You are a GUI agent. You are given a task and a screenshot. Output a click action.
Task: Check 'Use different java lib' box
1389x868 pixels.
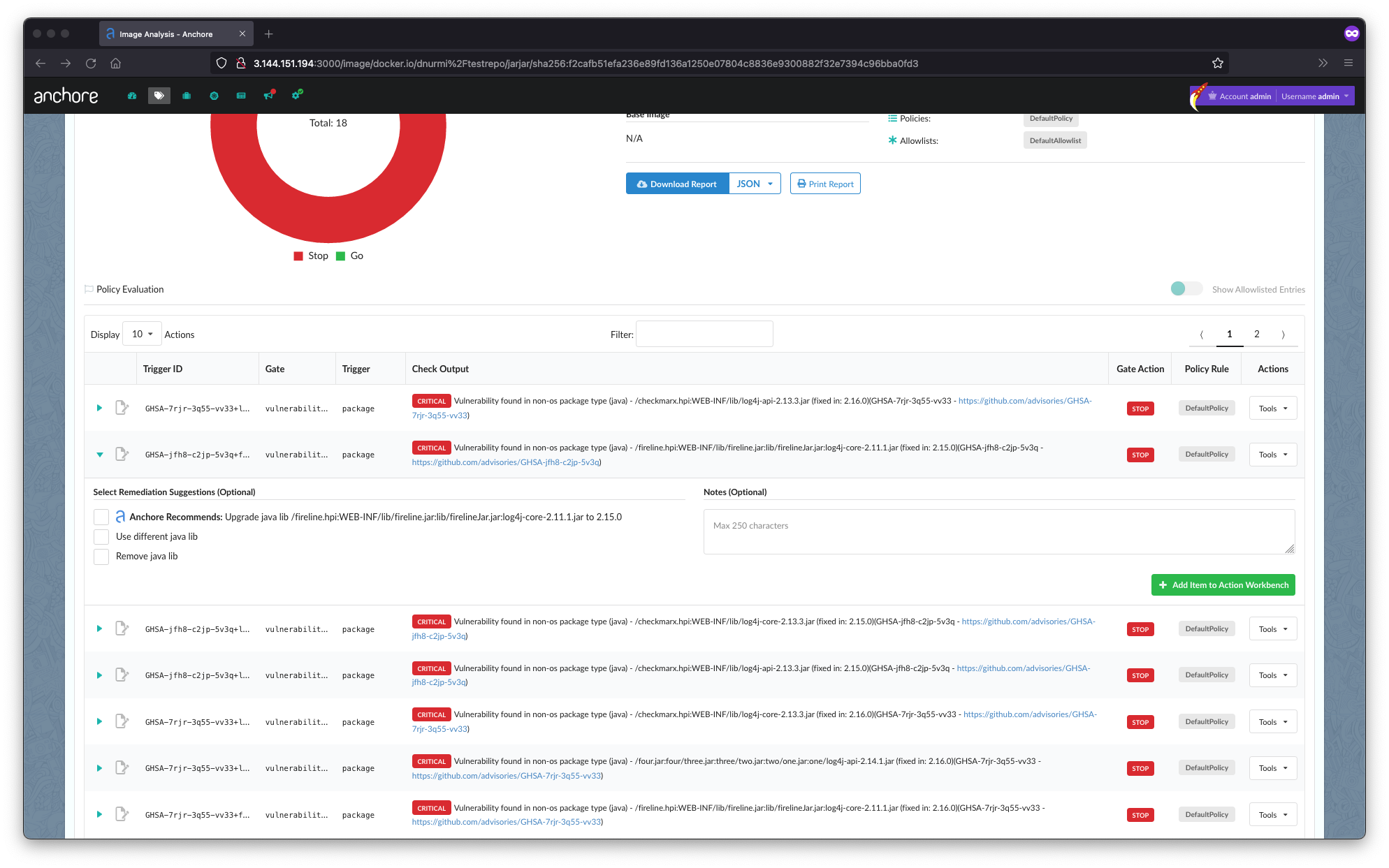101,537
